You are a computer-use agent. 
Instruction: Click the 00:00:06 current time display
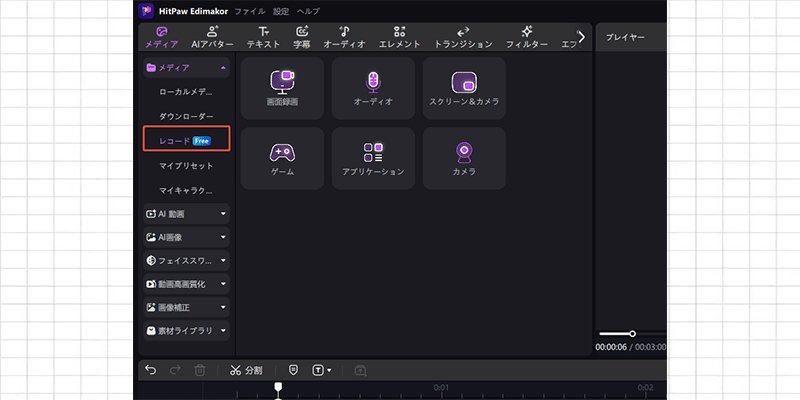(x=611, y=347)
